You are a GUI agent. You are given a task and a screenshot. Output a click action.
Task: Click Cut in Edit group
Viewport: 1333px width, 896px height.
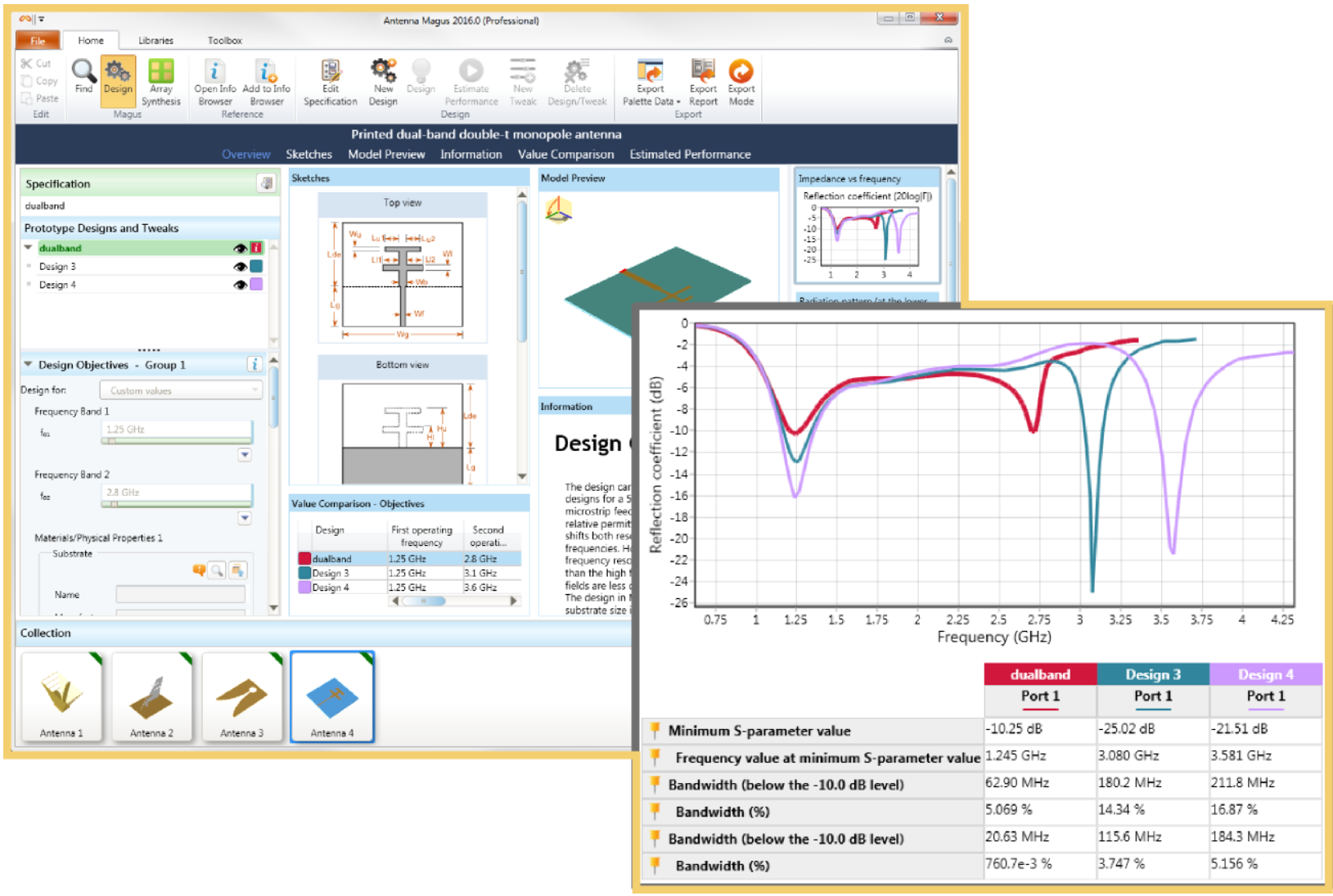36,63
